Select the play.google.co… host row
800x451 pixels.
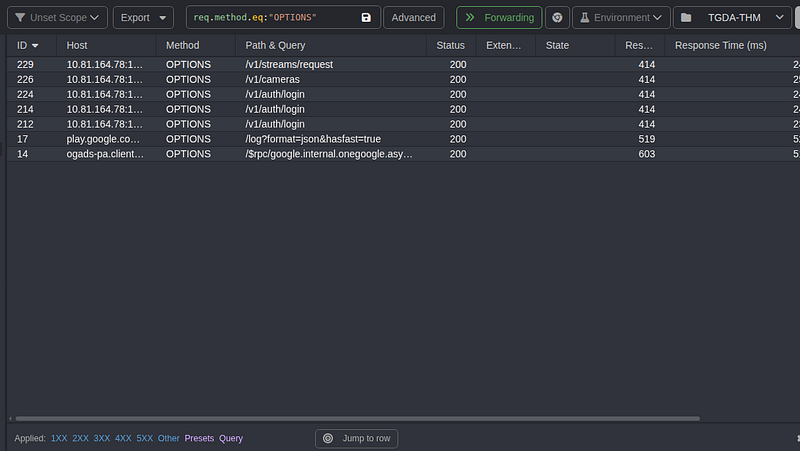(x=403, y=139)
